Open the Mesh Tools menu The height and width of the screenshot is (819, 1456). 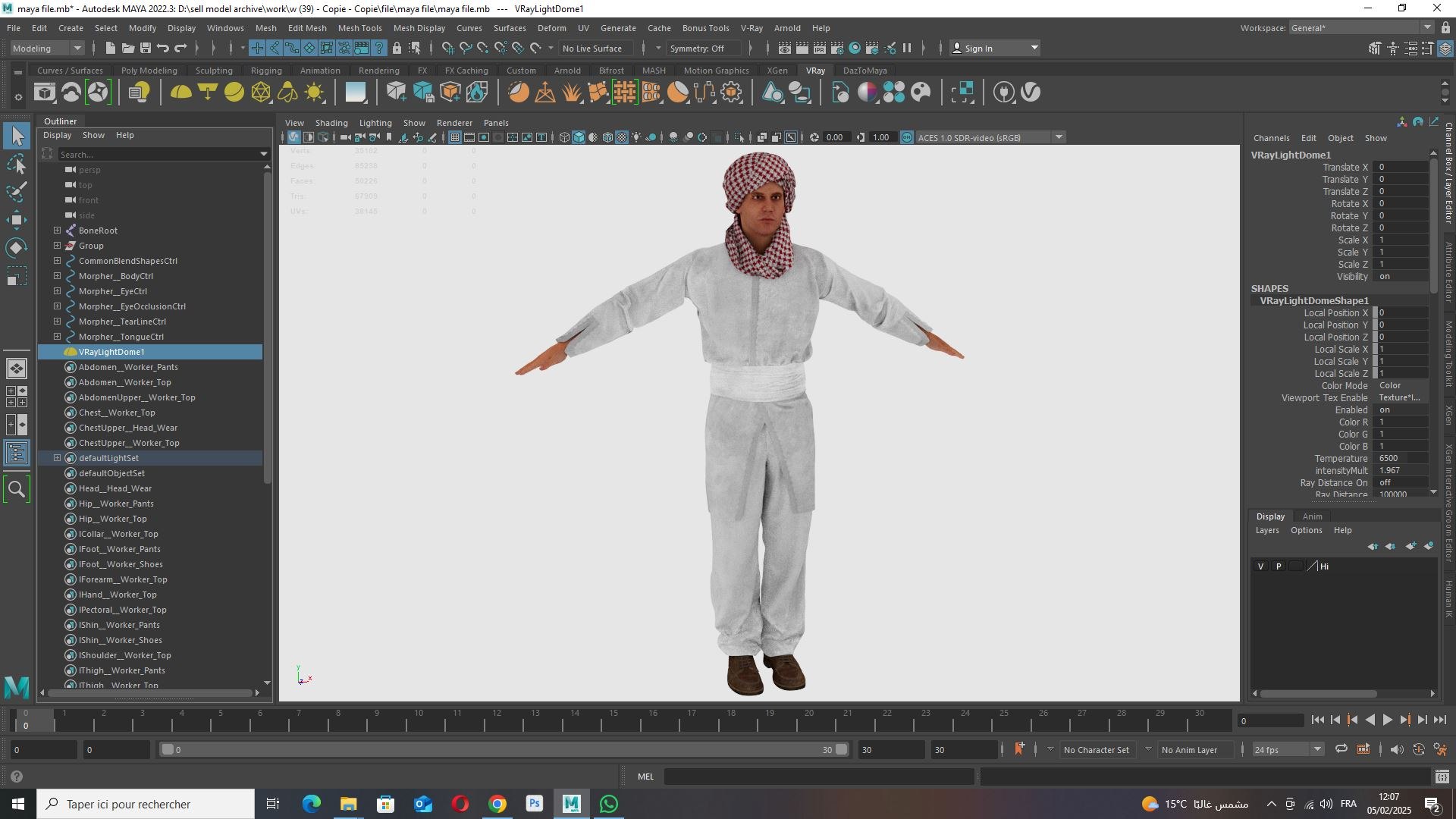tap(359, 28)
